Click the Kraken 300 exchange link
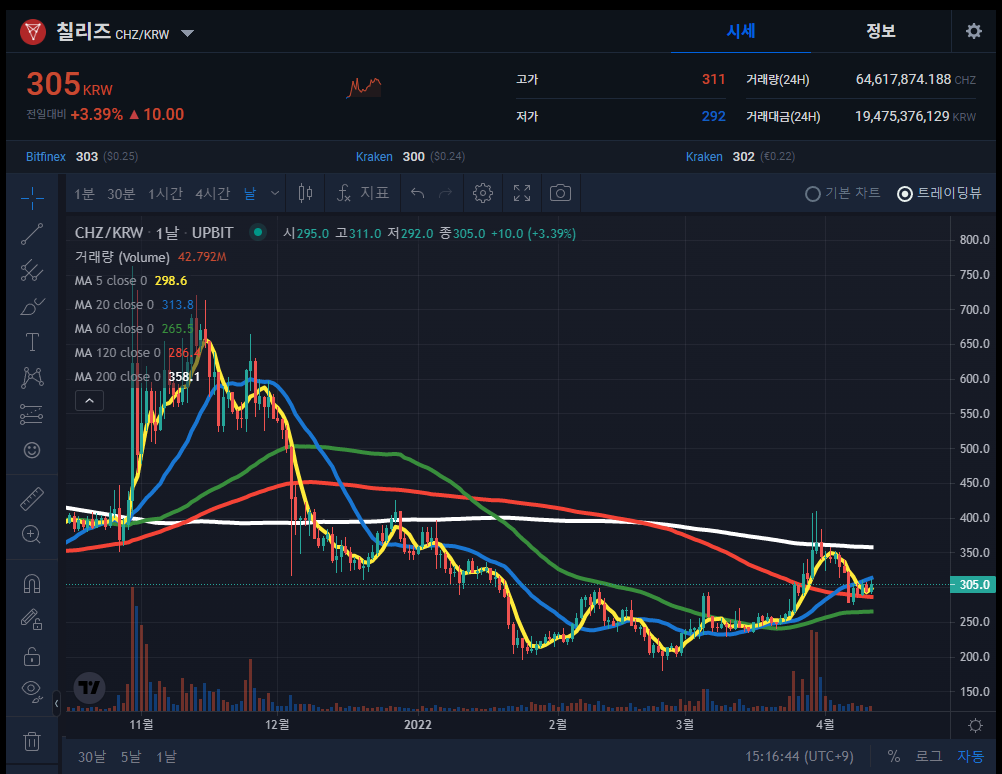Screen dimensions: 1002x774 (374, 157)
